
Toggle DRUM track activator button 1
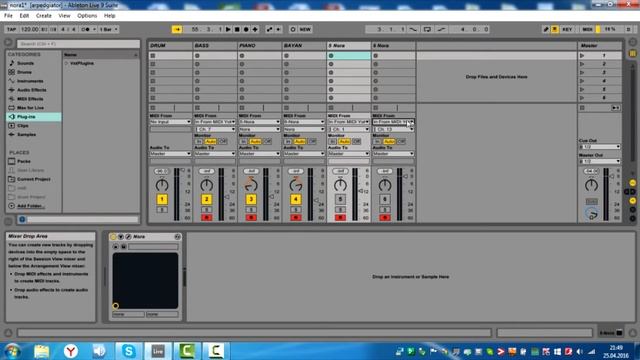coord(162,199)
